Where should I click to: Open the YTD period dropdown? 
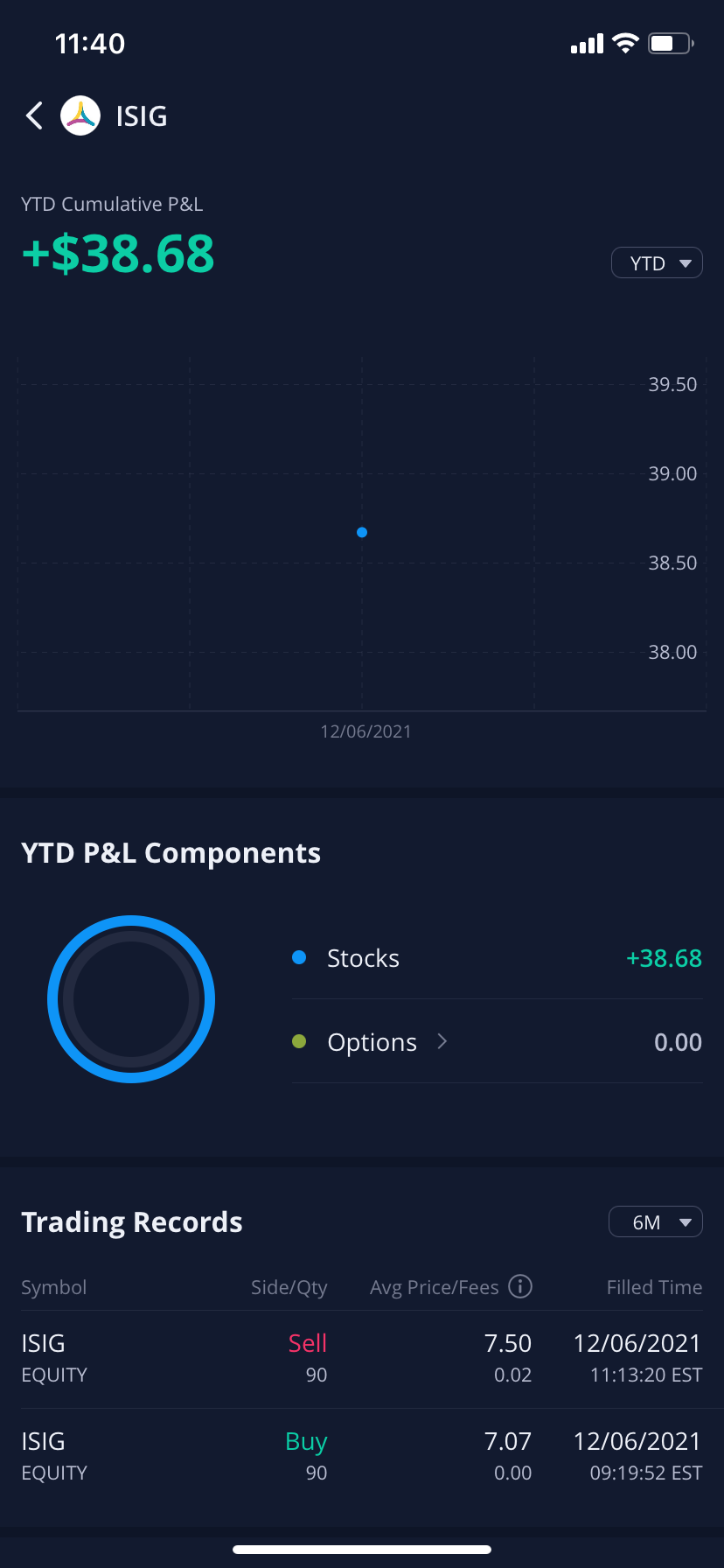(657, 263)
